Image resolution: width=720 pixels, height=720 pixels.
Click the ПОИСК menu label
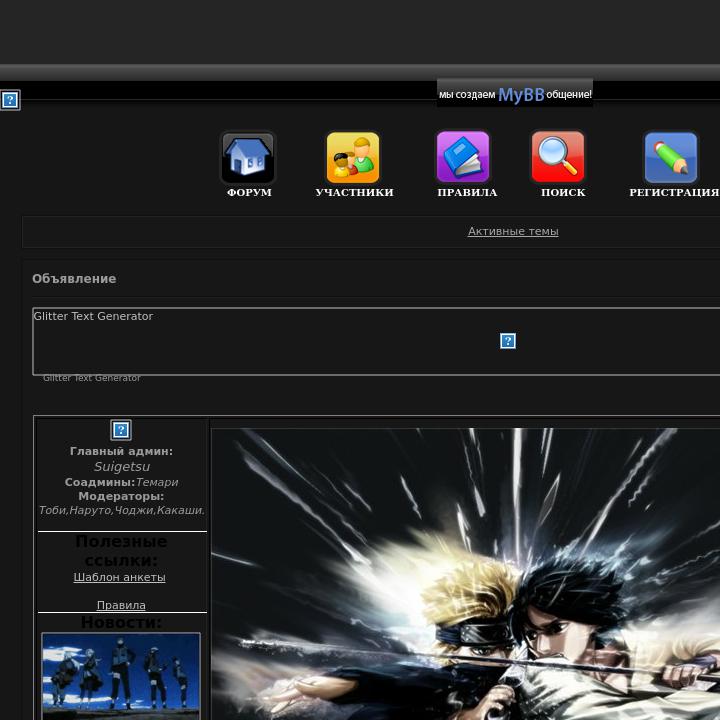(563, 192)
